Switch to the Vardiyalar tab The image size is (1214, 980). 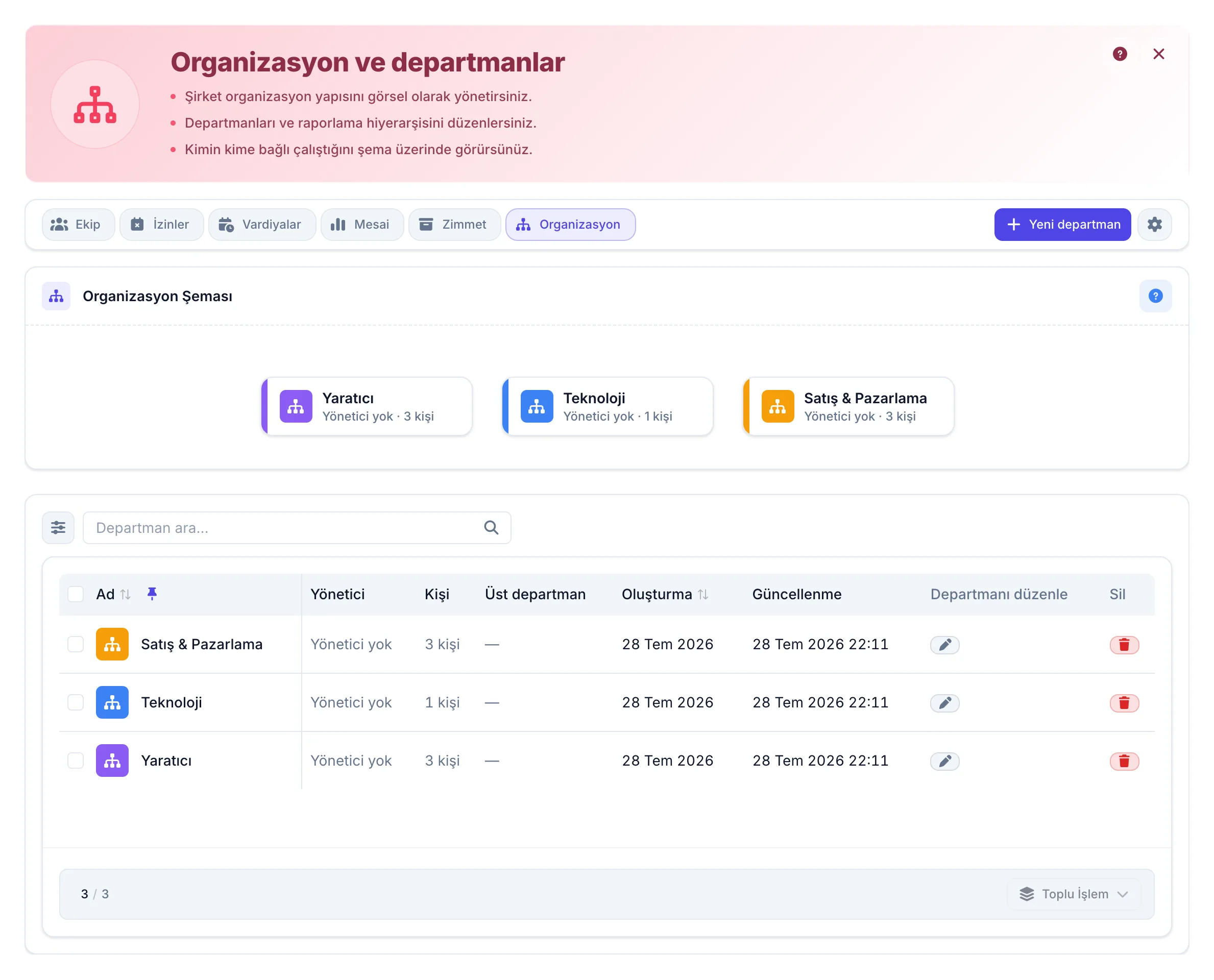click(x=262, y=224)
